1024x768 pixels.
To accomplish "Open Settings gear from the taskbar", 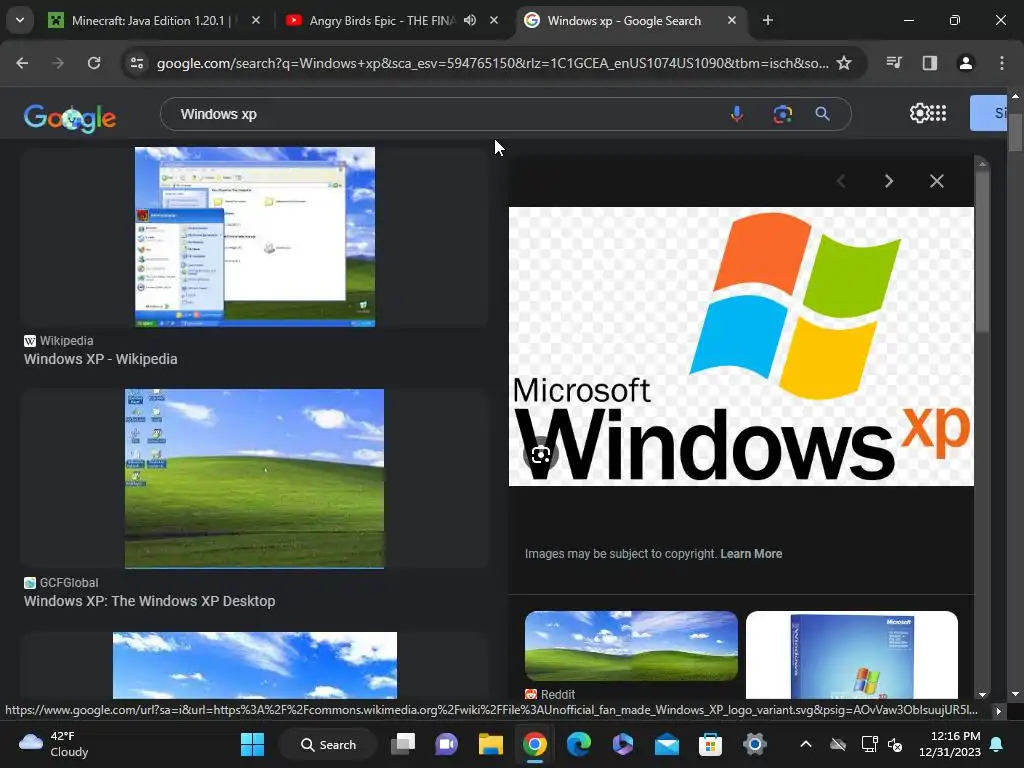I will (x=754, y=744).
